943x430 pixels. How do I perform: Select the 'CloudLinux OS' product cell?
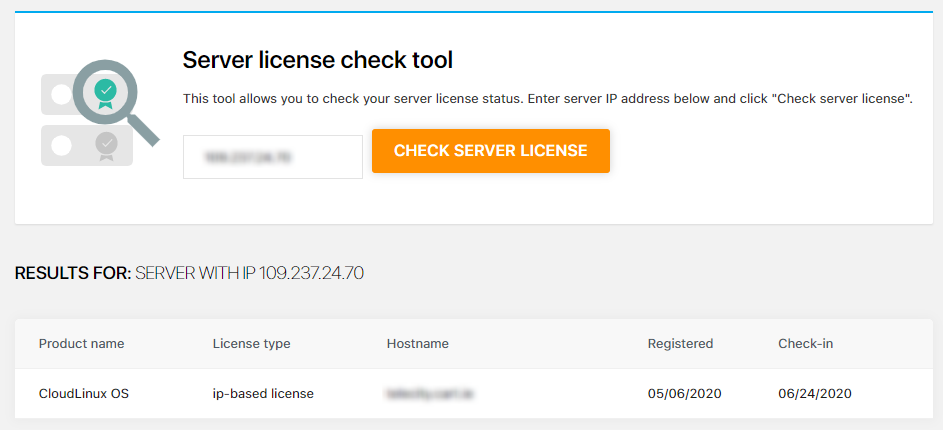(x=84, y=394)
